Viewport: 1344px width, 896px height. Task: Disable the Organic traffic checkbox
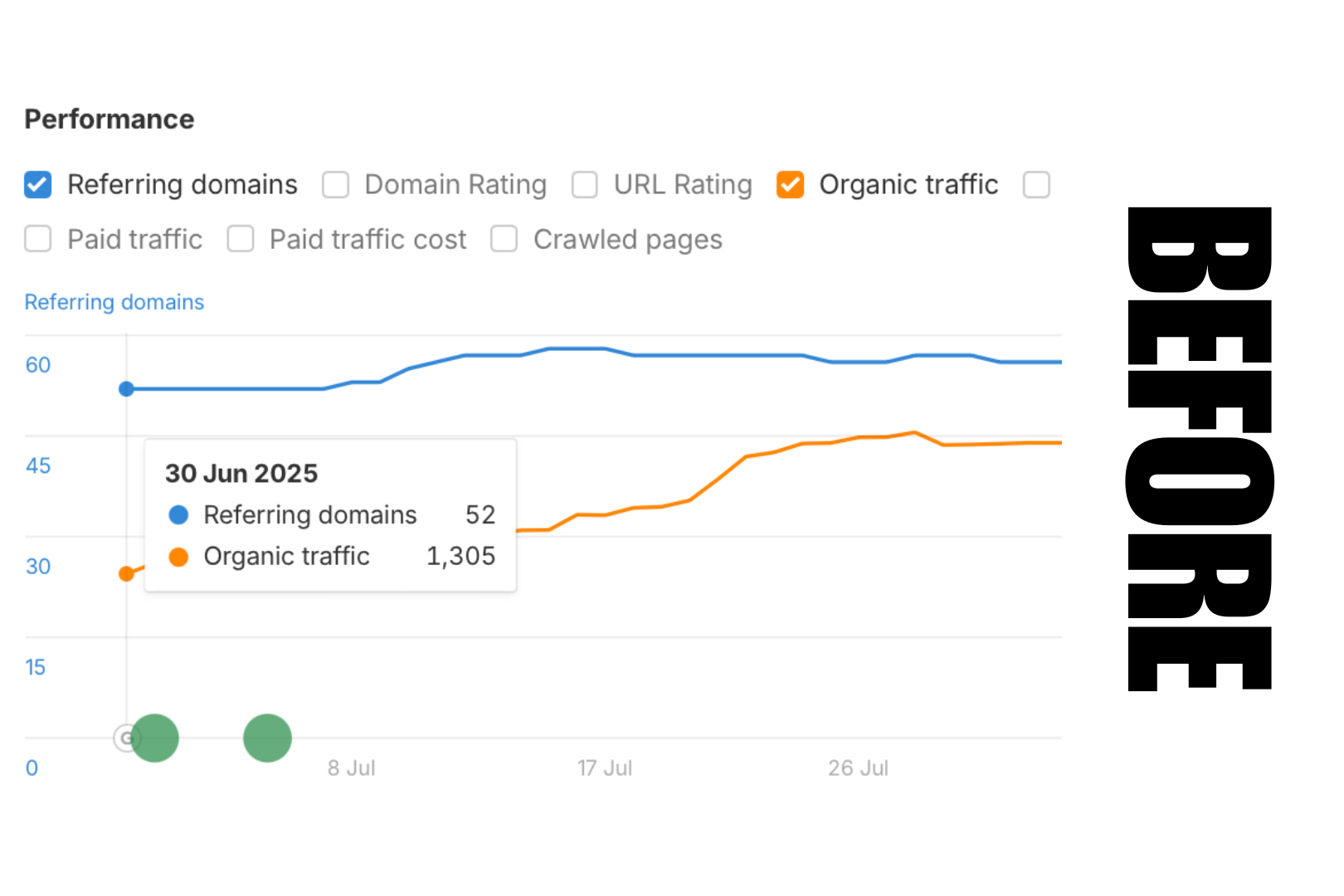(790, 185)
